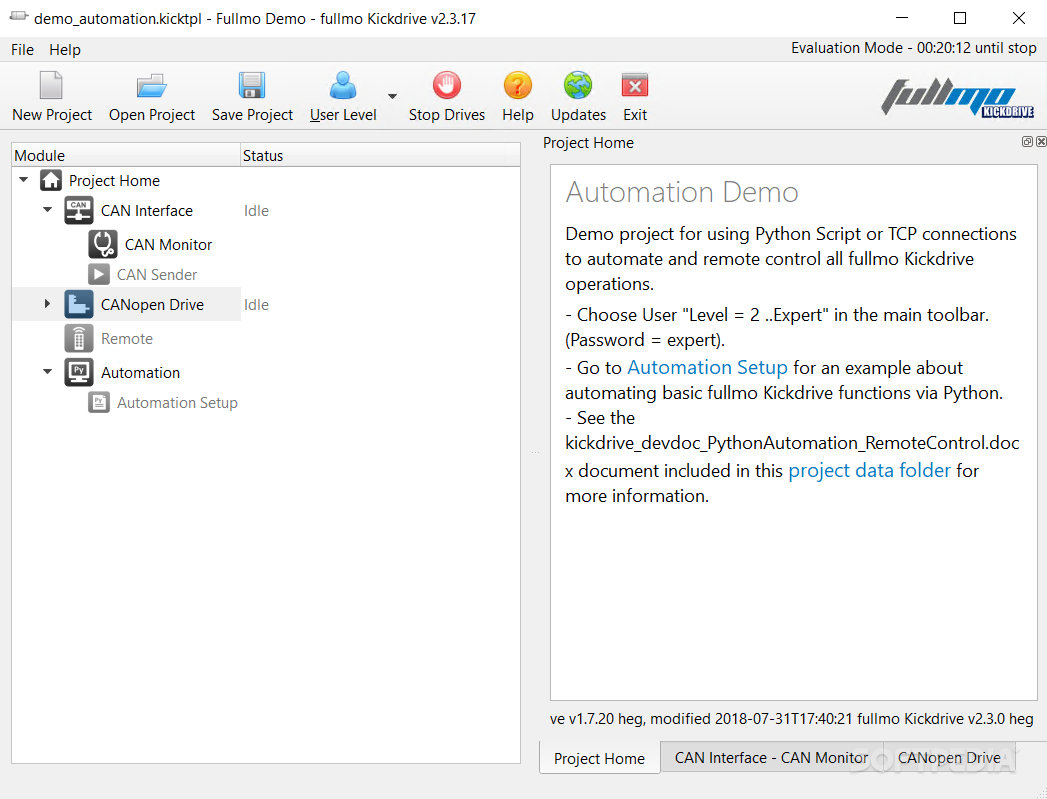This screenshot has width=1047, height=799.
Task: Click the Stop Drives red hand icon
Action: [x=447, y=85]
